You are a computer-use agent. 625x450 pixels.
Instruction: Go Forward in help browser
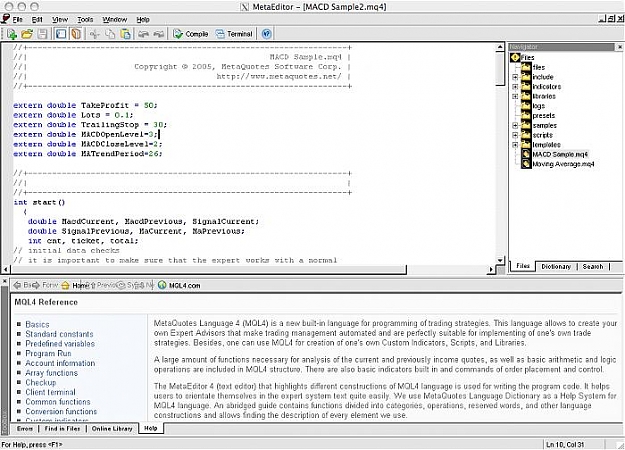click(x=45, y=285)
